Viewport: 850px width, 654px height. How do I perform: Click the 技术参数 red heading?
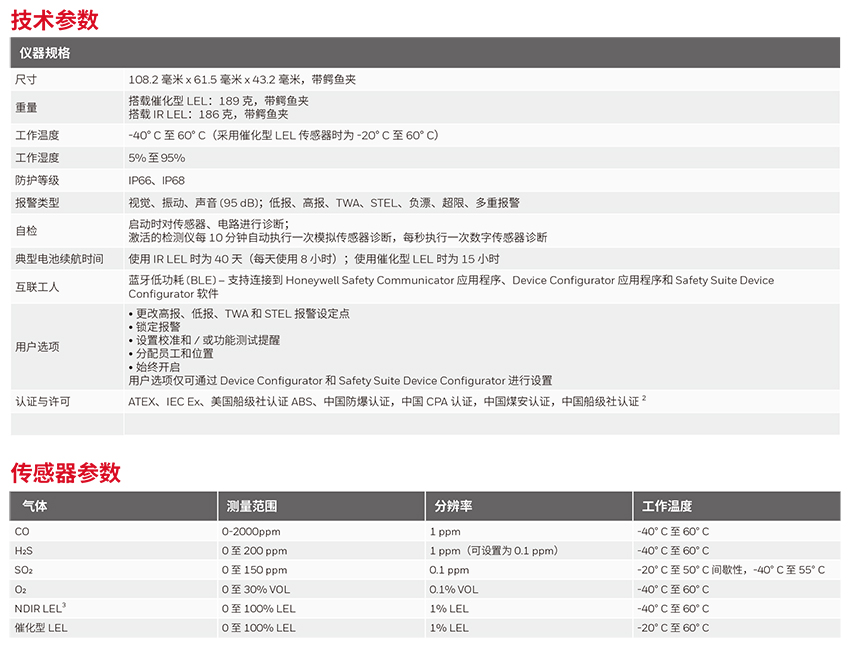[x=55, y=19]
